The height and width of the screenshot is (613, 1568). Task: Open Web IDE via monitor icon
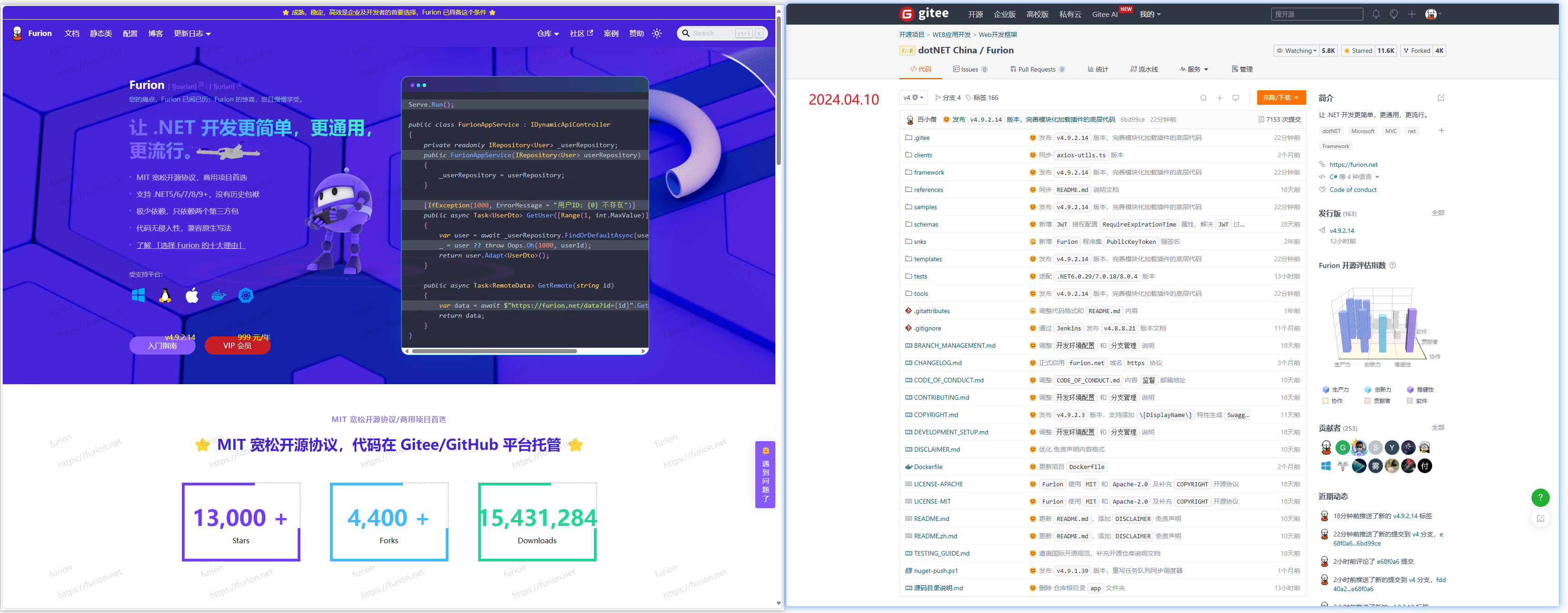tap(1236, 98)
